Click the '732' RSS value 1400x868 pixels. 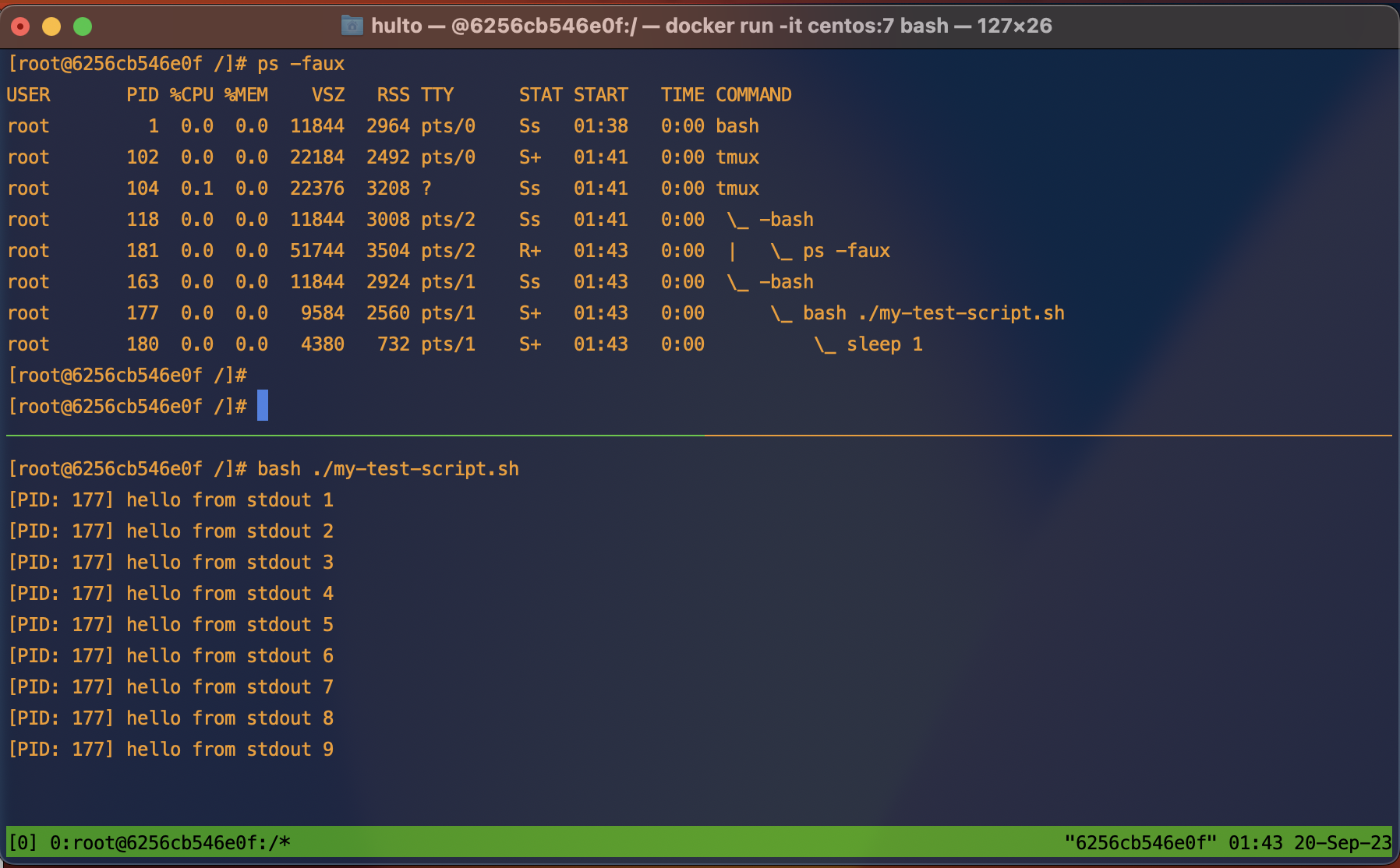point(394,344)
